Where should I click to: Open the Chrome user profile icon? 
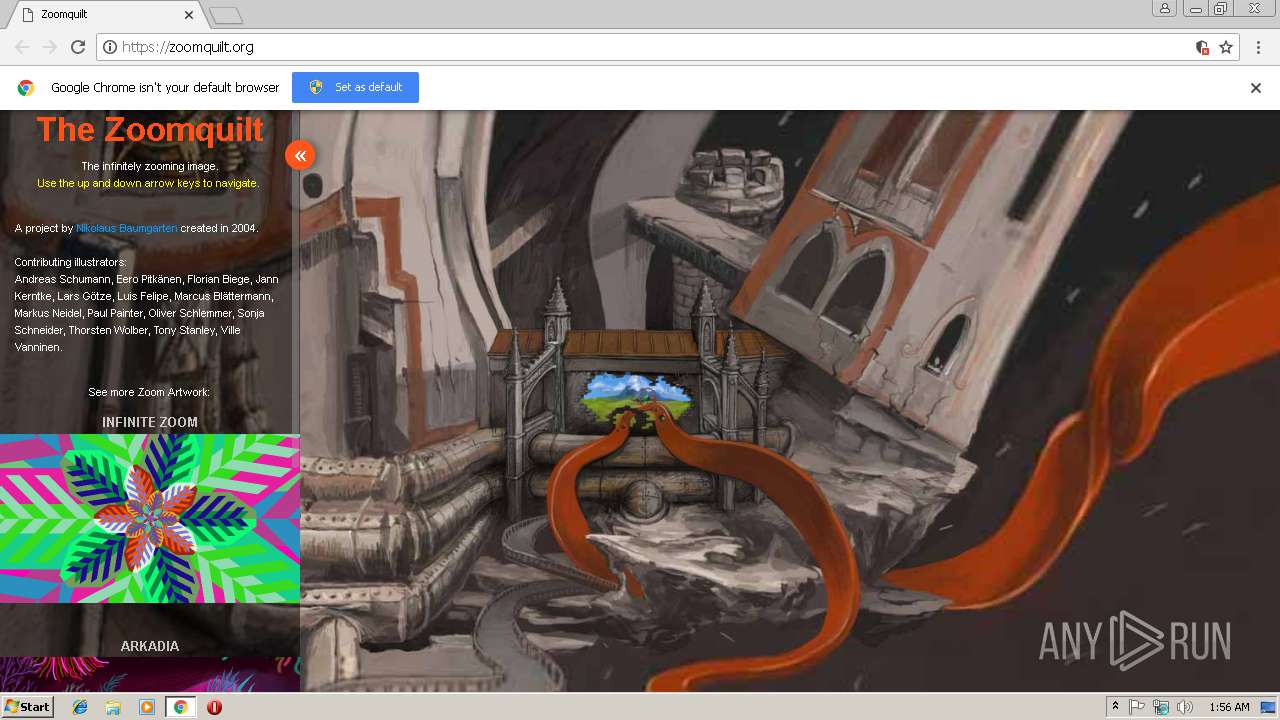point(1165,9)
